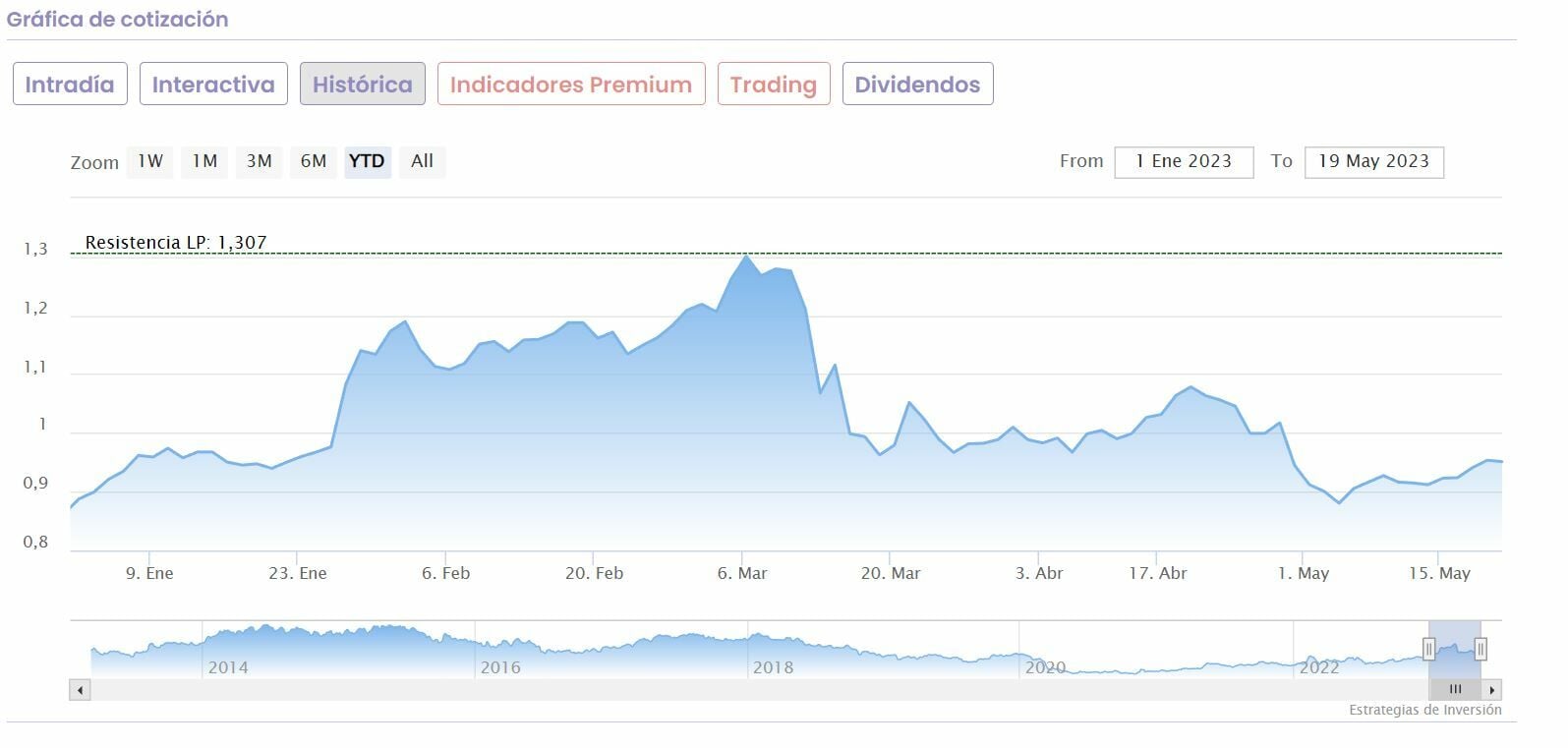The image size is (1568, 748).
Task: Open the Interactiva chart tab
Action: click(213, 85)
